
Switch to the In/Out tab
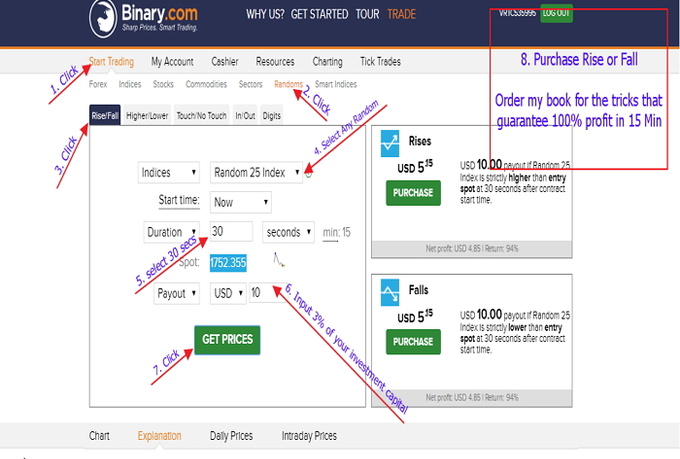tap(245, 115)
